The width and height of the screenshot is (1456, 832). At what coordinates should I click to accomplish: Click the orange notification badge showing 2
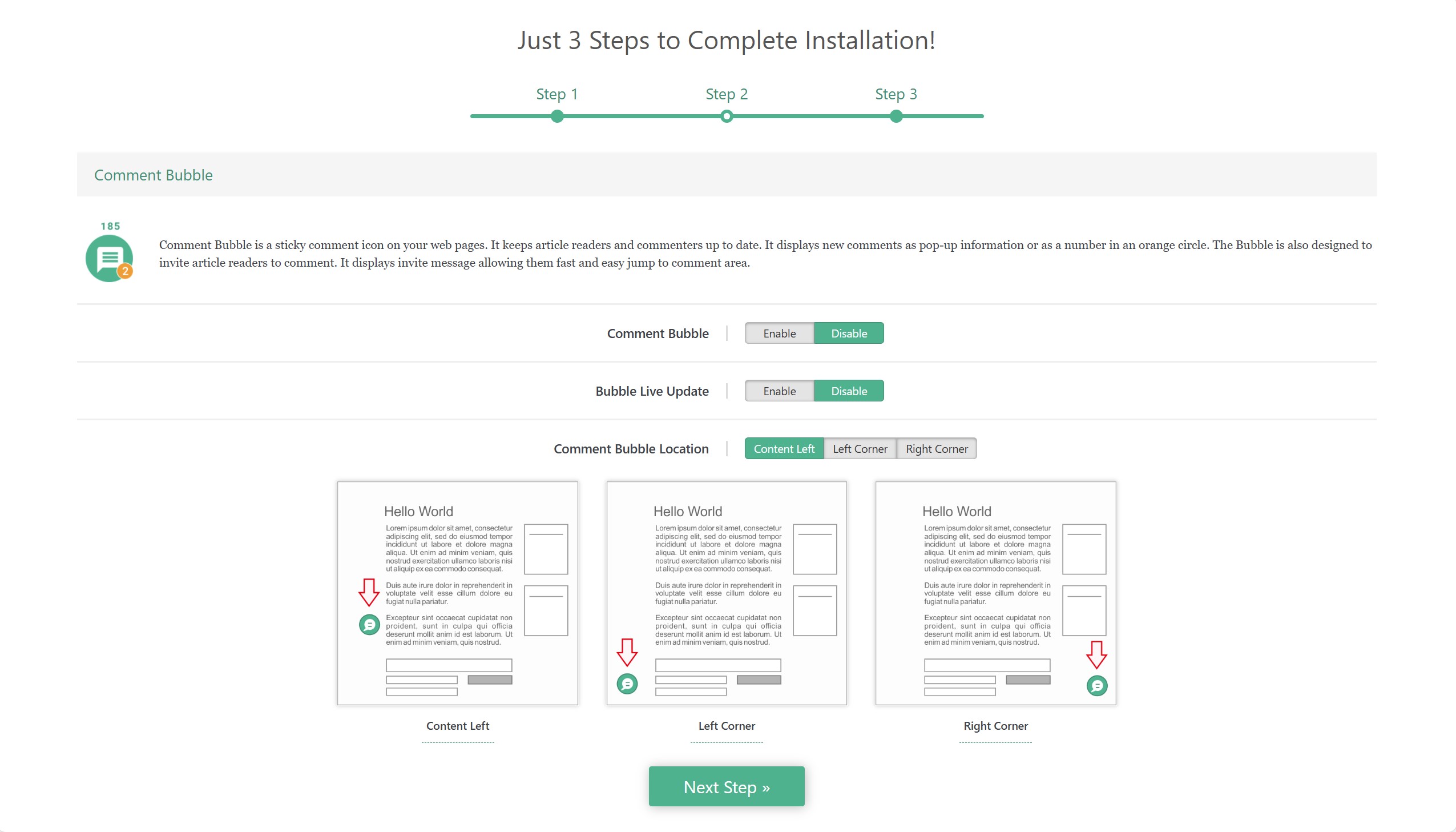125,271
